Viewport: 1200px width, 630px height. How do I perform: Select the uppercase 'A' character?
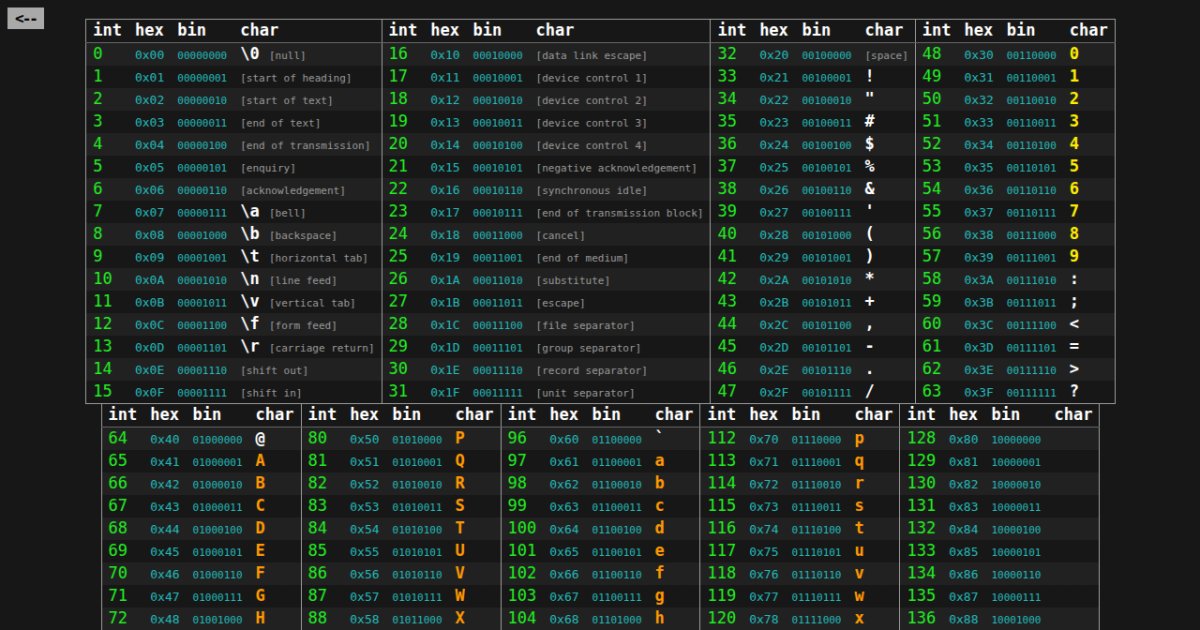tap(260, 461)
